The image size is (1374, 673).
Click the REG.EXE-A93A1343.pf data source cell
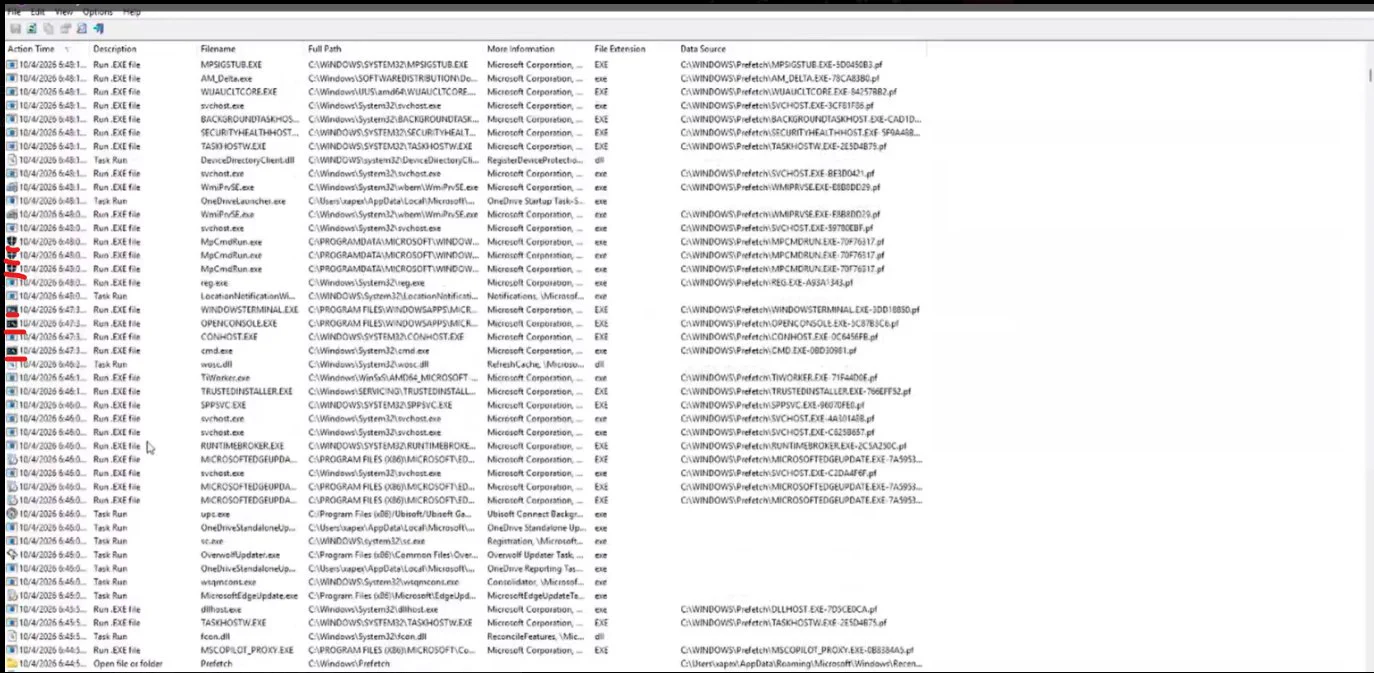pyautogui.click(x=767, y=282)
